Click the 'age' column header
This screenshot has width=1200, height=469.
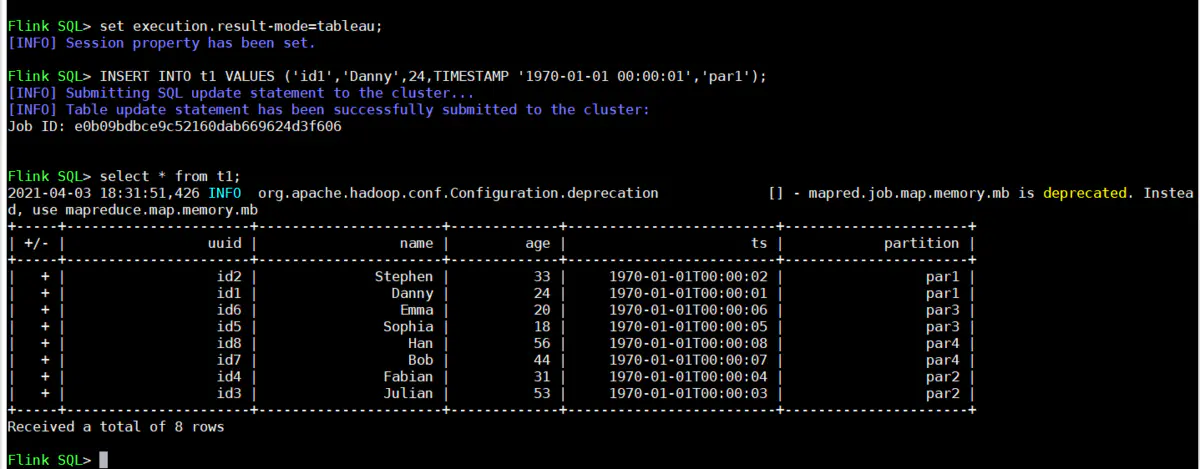coord(538,243)
